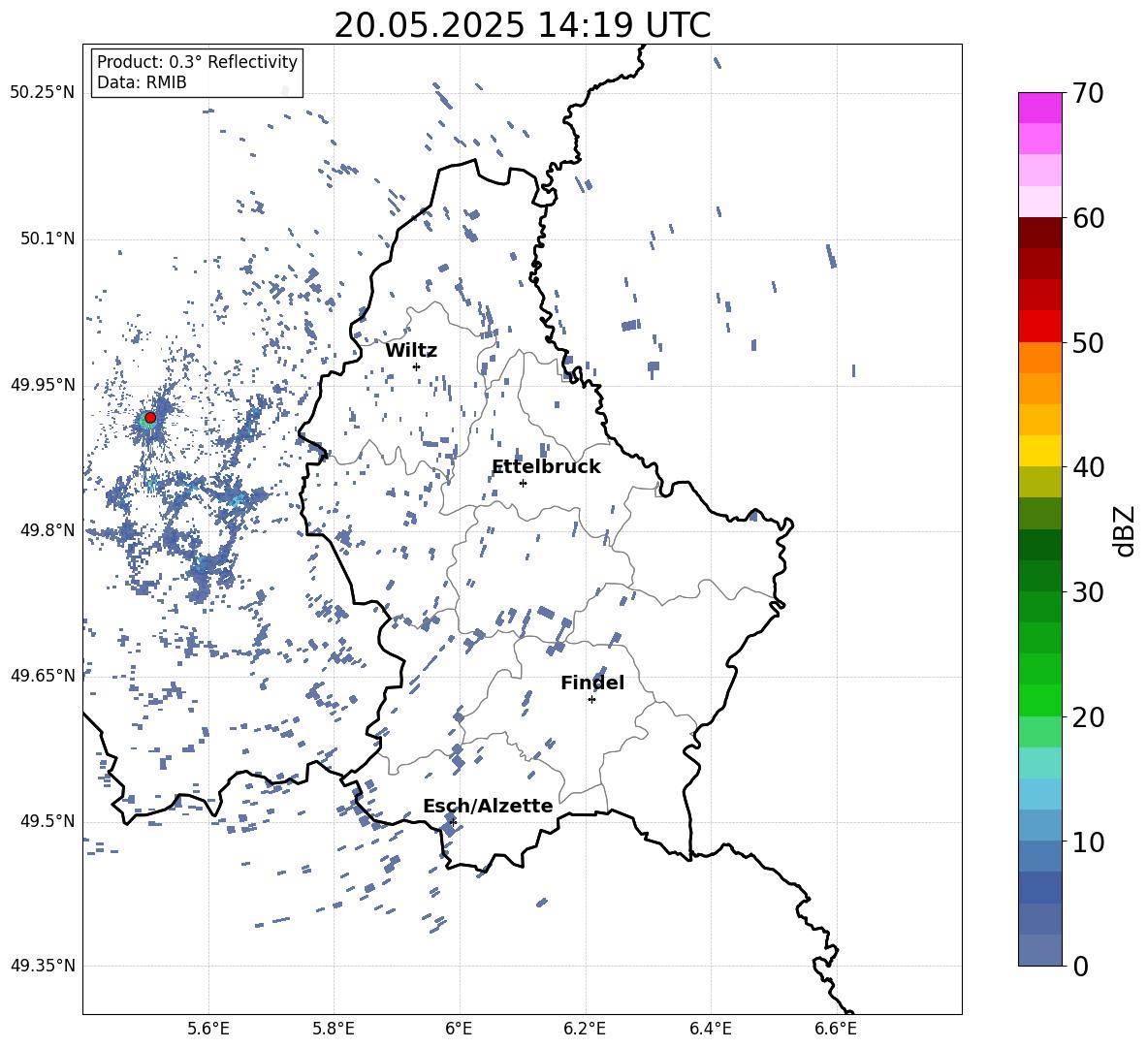Click the magenta top colorbar segment
The image size is (1148, 1048).
pyautogui.click(x=1039, y=109)
